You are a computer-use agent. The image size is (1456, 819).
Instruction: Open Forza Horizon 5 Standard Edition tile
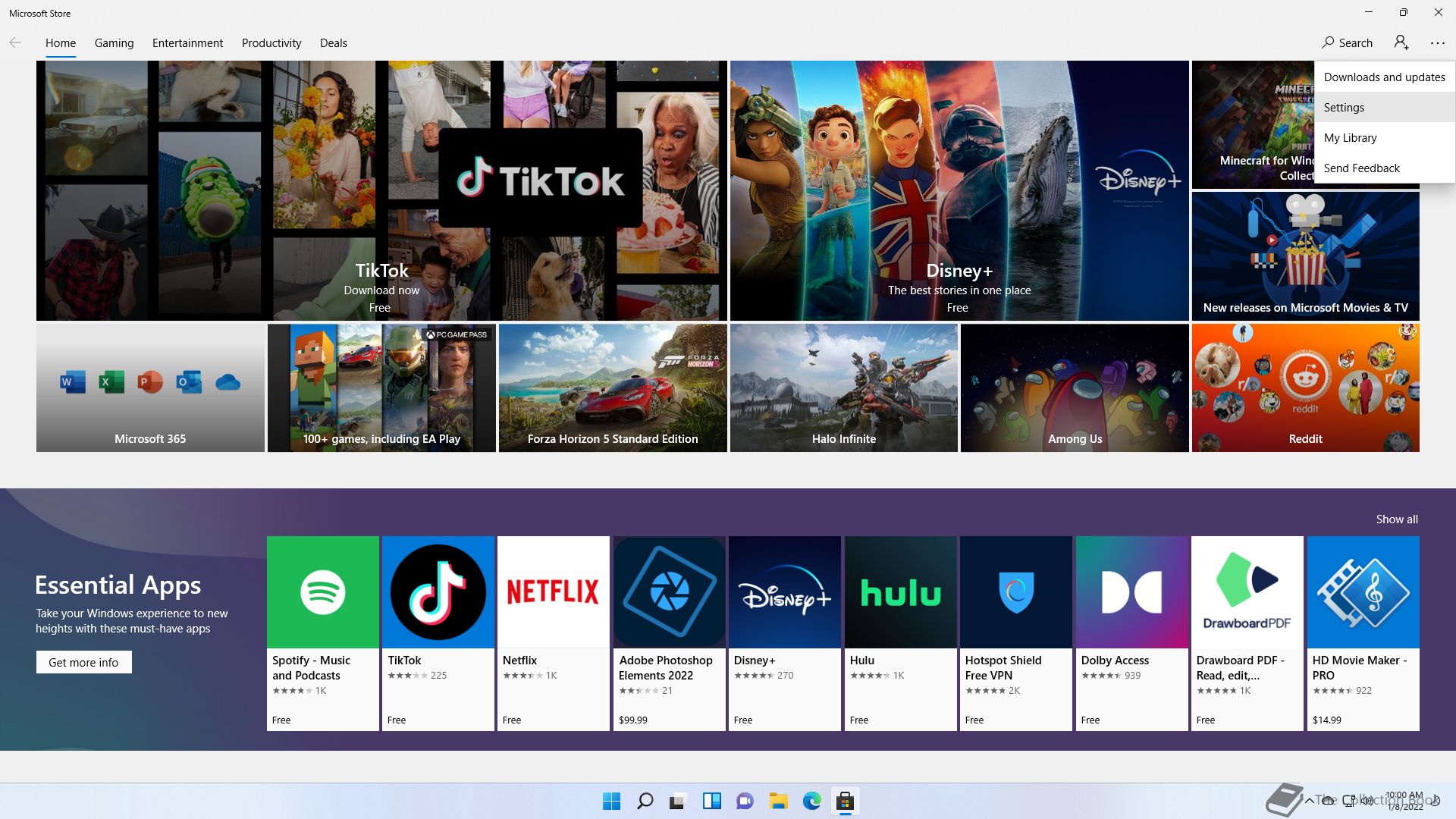(613, 388)
